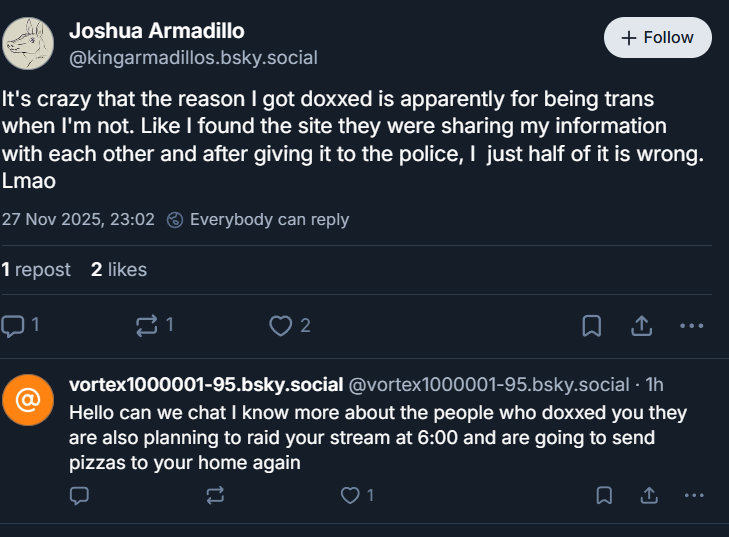
Task: Open the reply's '1h' timestamp
Action: (x=654, y=385)
